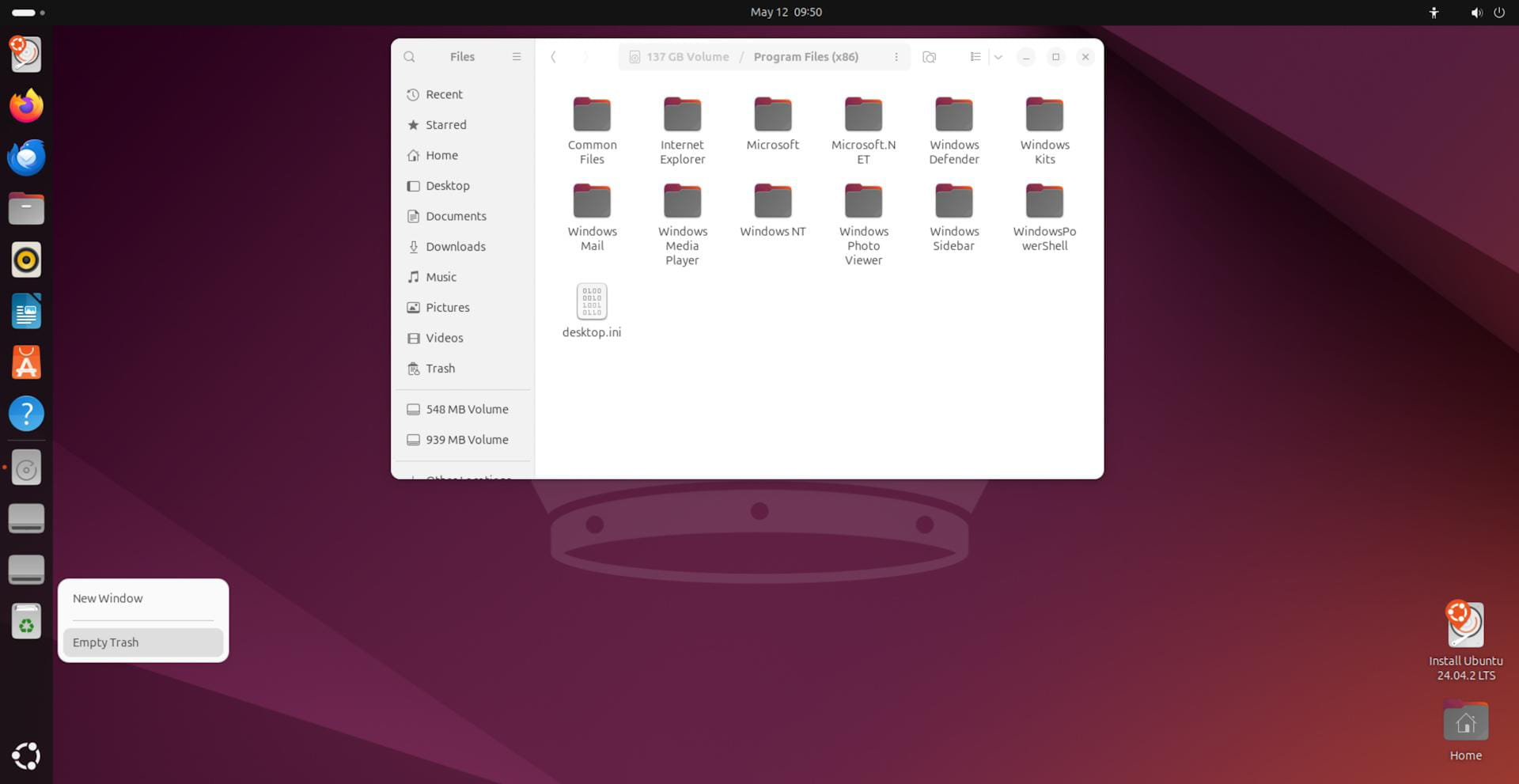Image resolution: width=1519 pixels, height=784 pixels.
Task: Open App Center from the dock
Action: tap(26, 362)
